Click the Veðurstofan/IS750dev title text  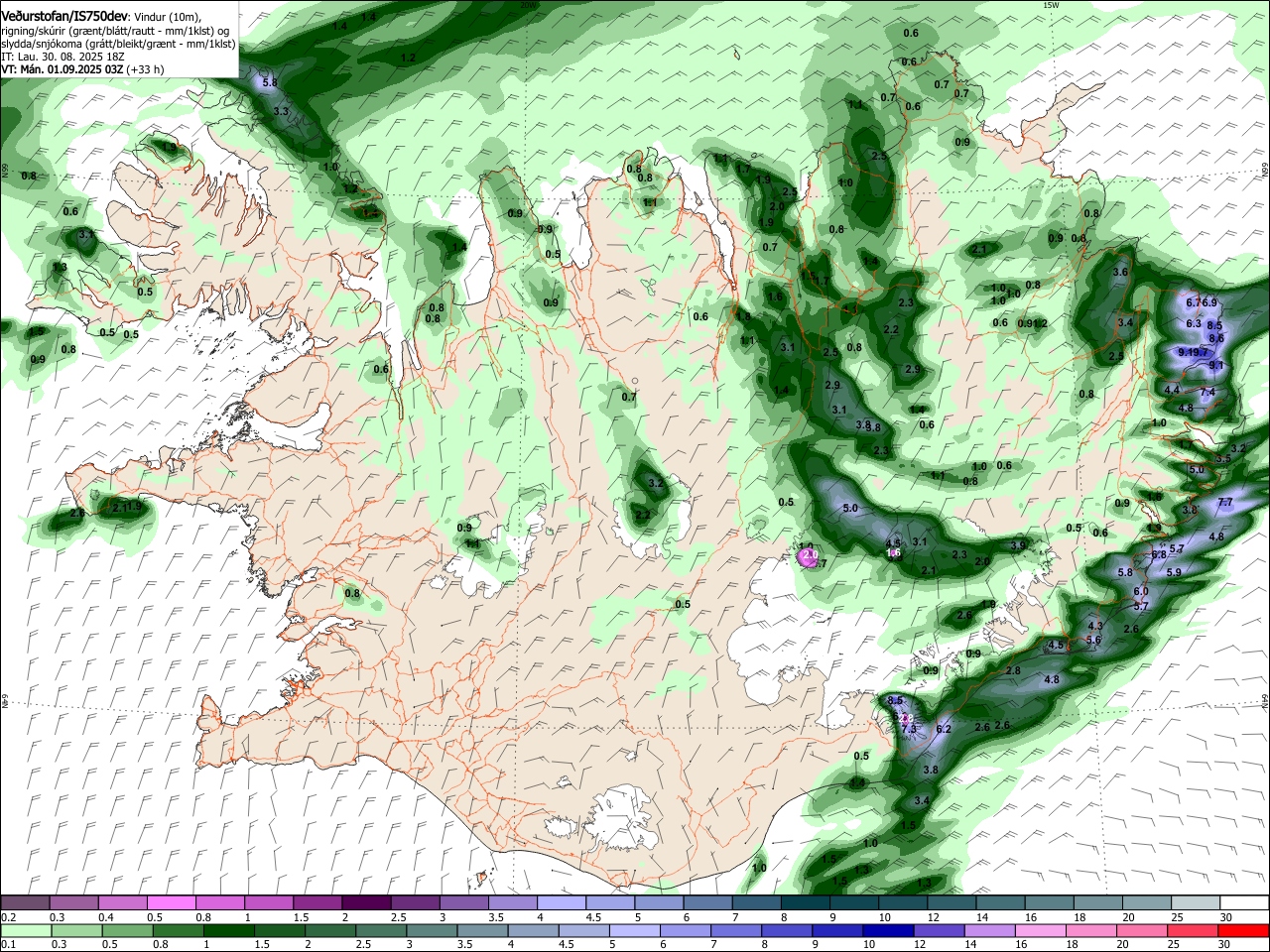[x=64, y=17]
